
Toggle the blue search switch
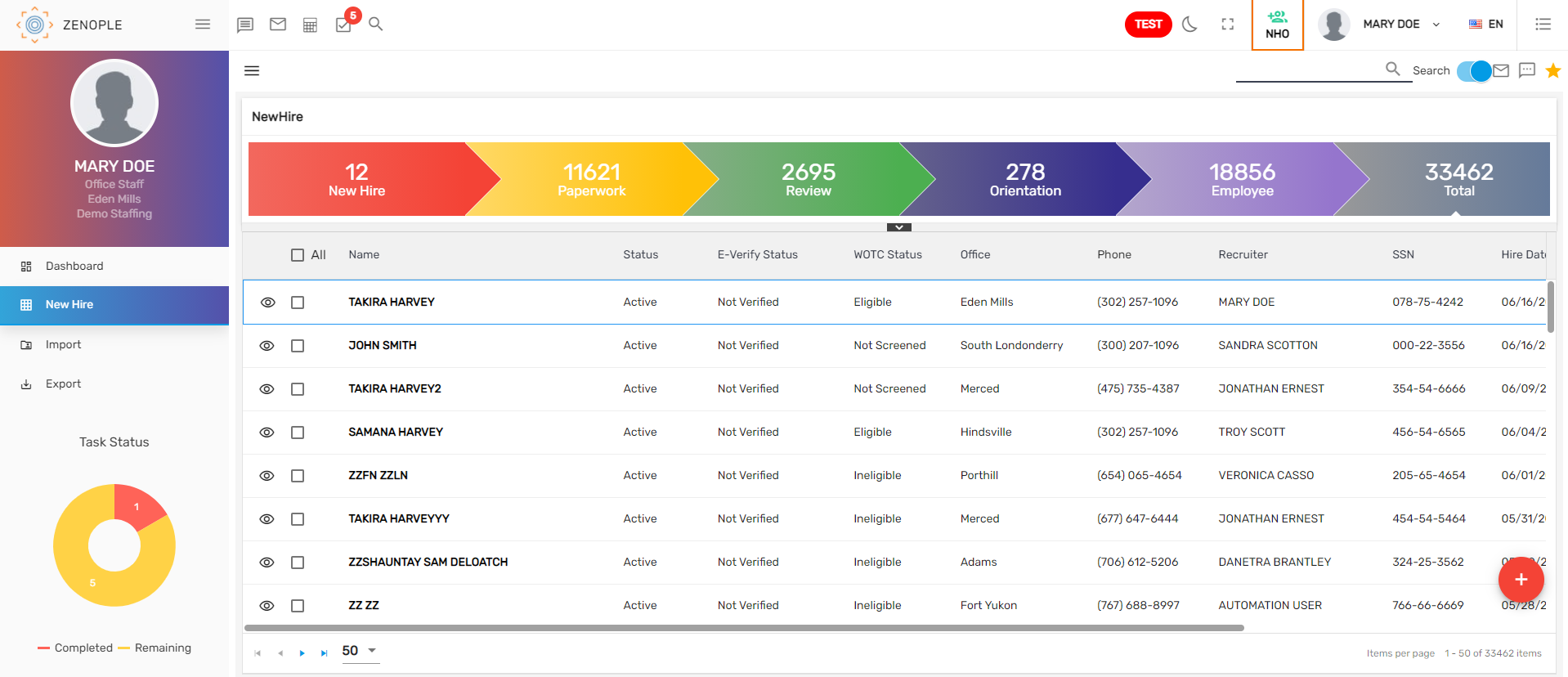click(x=1475, y=71)
